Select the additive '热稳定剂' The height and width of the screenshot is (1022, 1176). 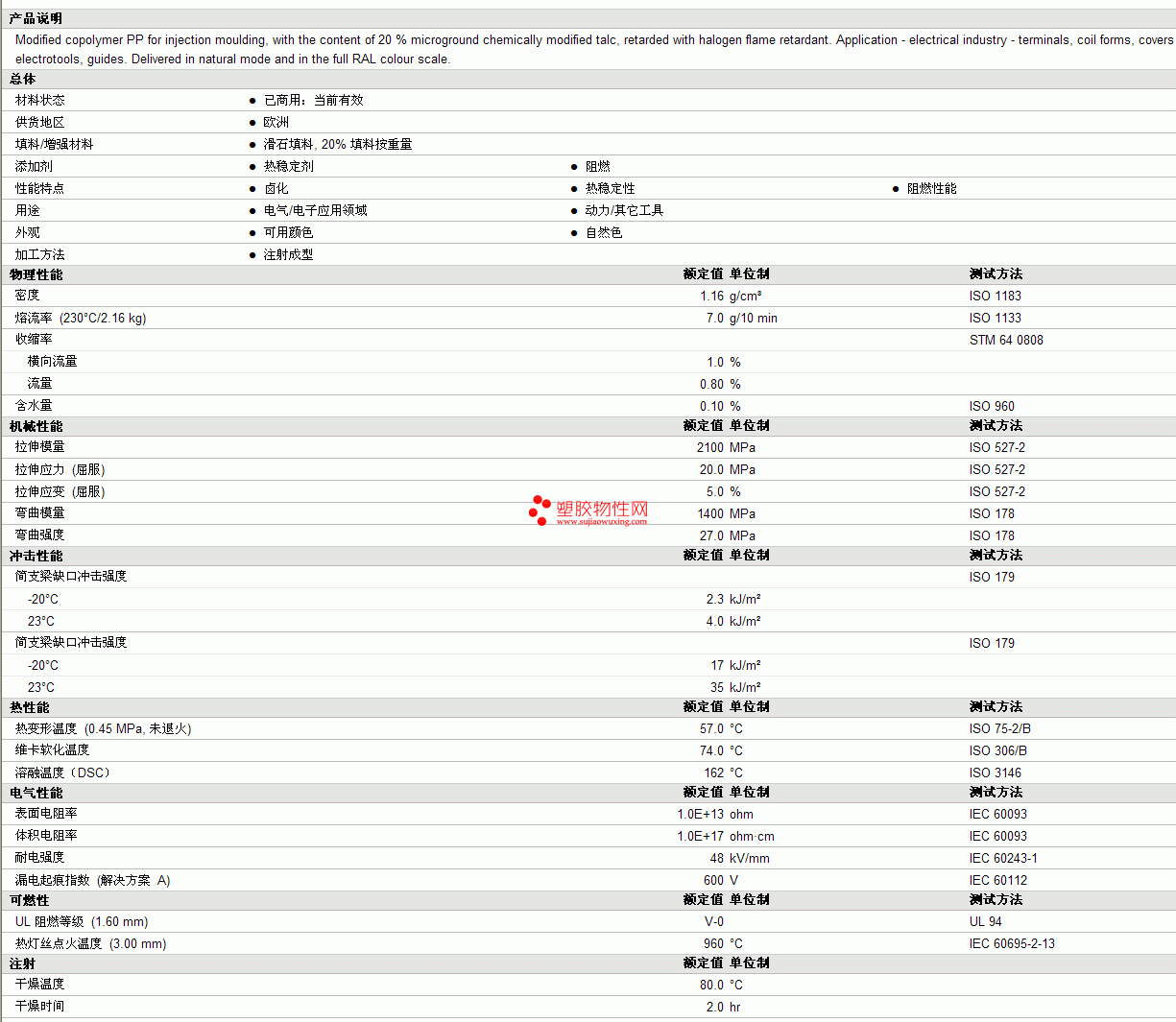[289, 166]
